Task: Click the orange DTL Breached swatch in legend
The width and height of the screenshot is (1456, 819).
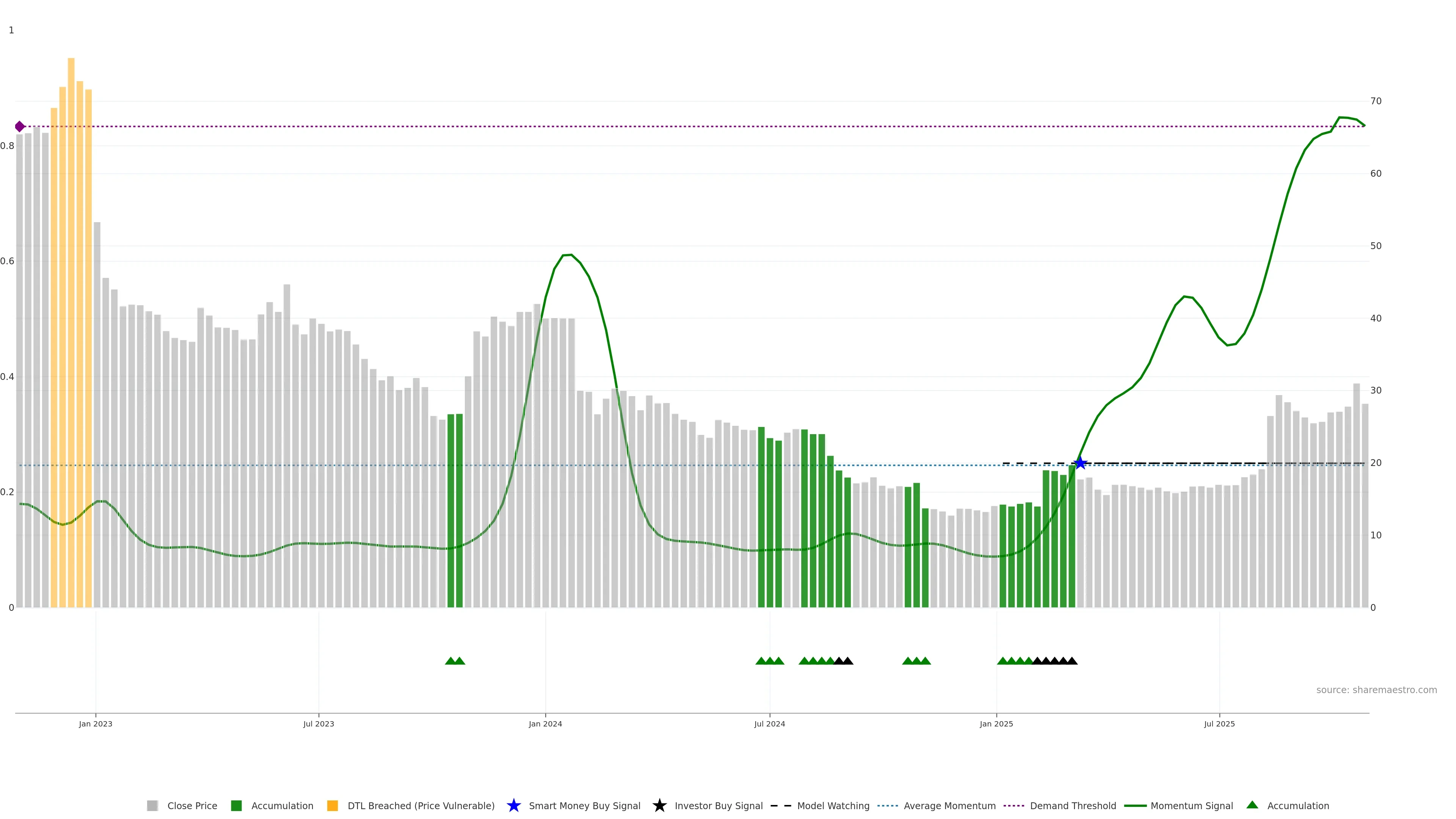Action: [333, 805]
